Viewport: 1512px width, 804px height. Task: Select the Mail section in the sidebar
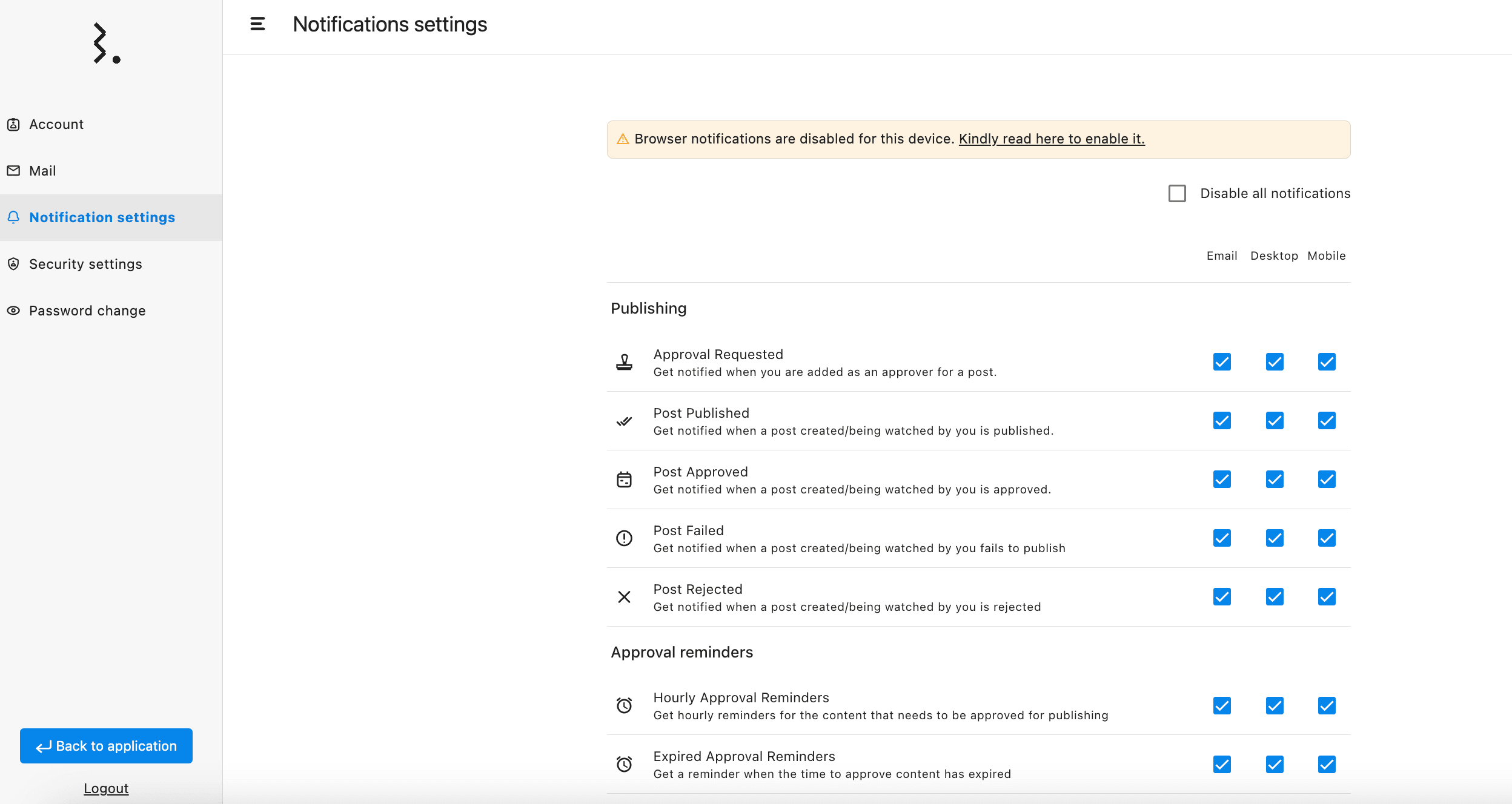pos(42,170)
